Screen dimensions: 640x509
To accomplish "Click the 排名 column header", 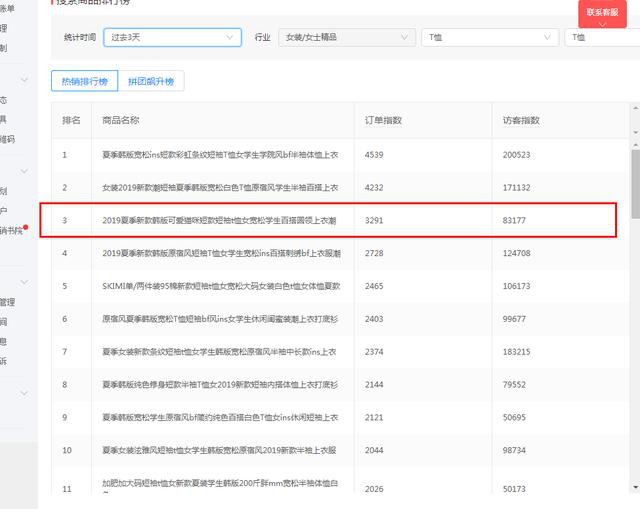I will coord(71,120).
